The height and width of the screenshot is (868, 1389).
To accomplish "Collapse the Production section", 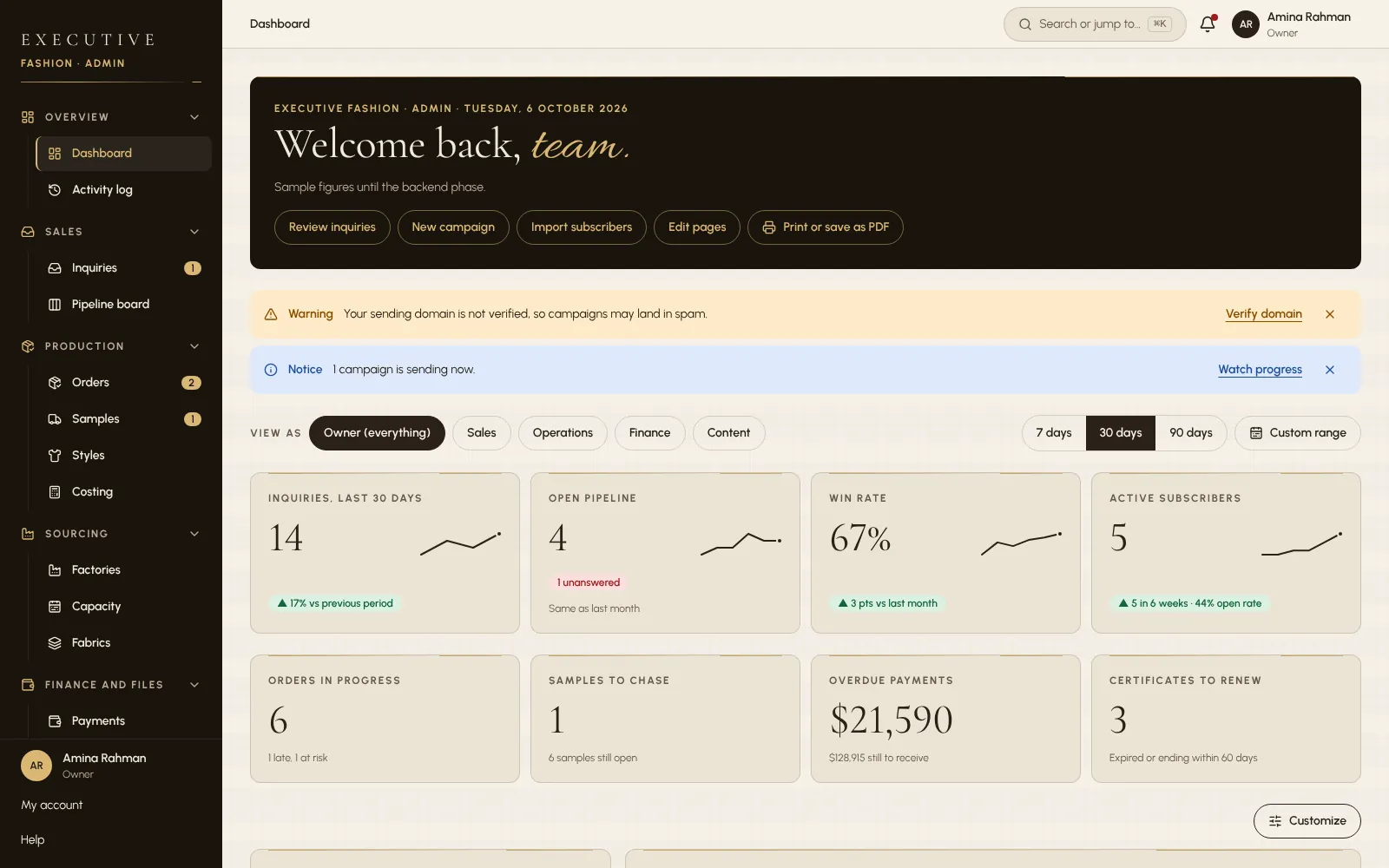I will [111, 346].
